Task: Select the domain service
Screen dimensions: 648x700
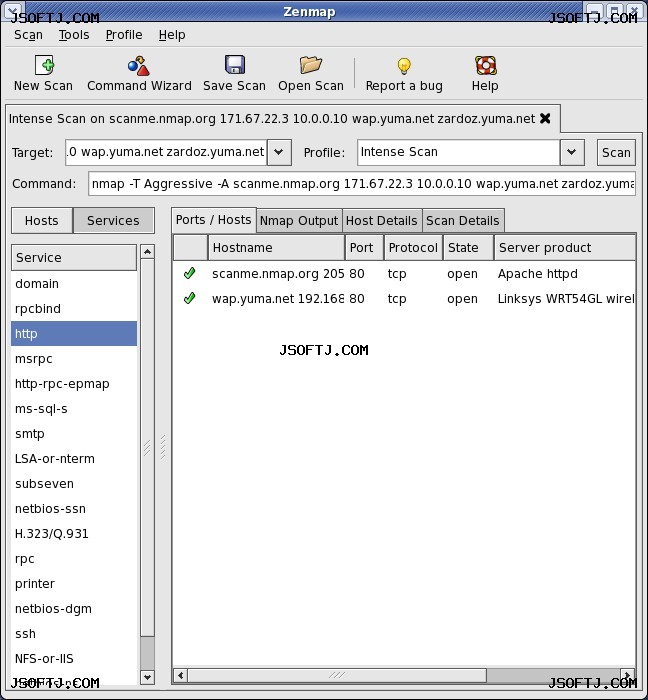Action: click(74, 283)
